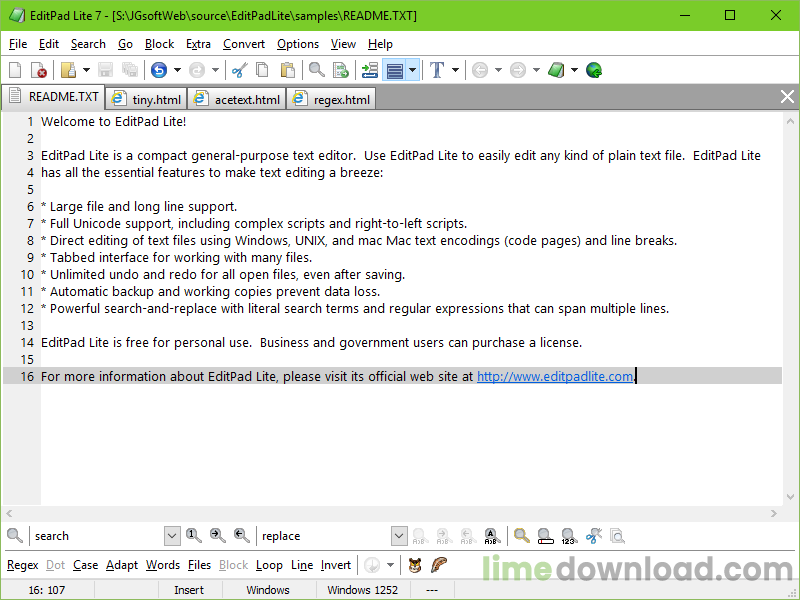This screenshot has height=600, width=800.
Task: Expand the Open file dropdown arrow
Action: tap(86, 70)
